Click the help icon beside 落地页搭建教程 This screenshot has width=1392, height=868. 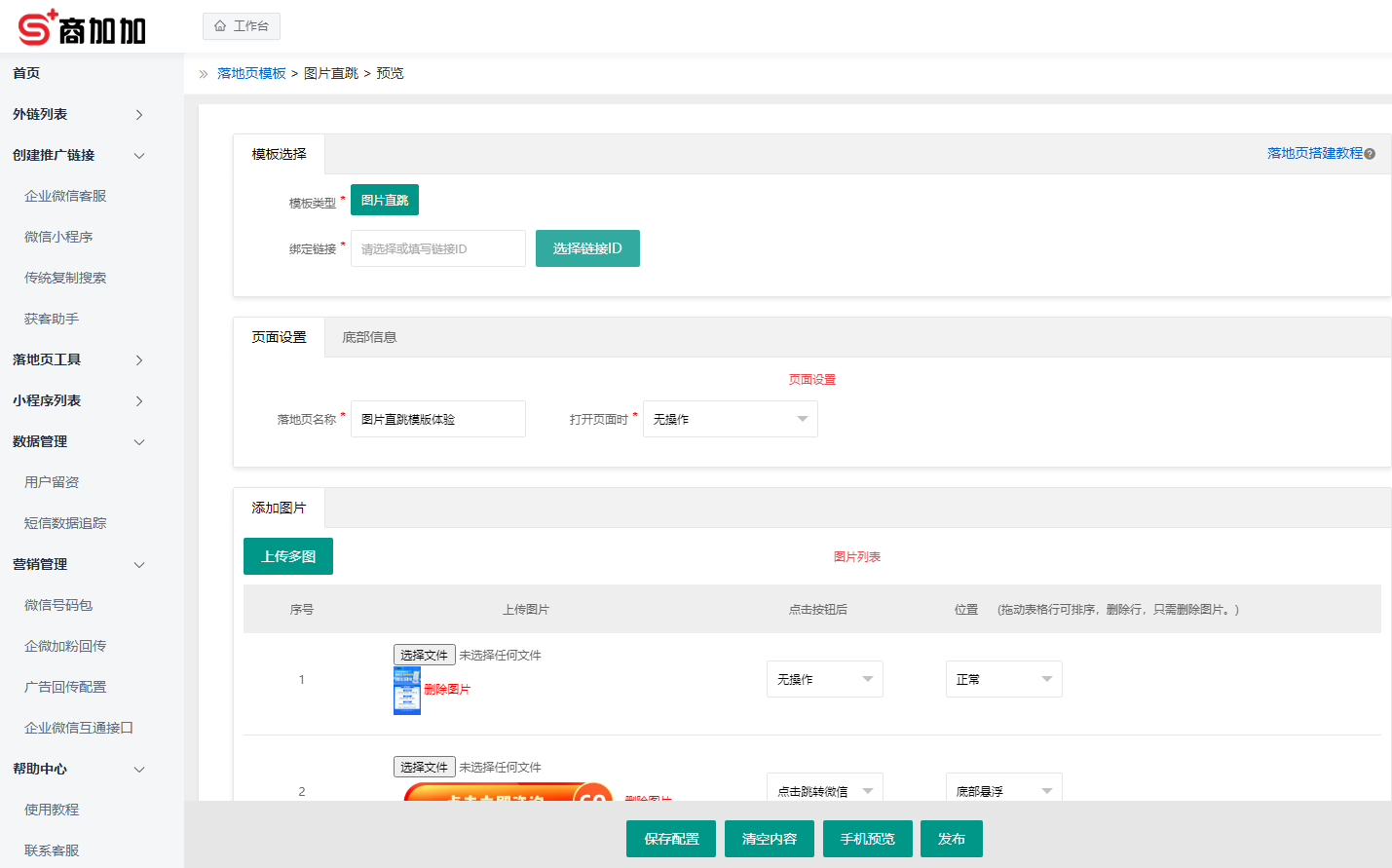point(1371,155)
